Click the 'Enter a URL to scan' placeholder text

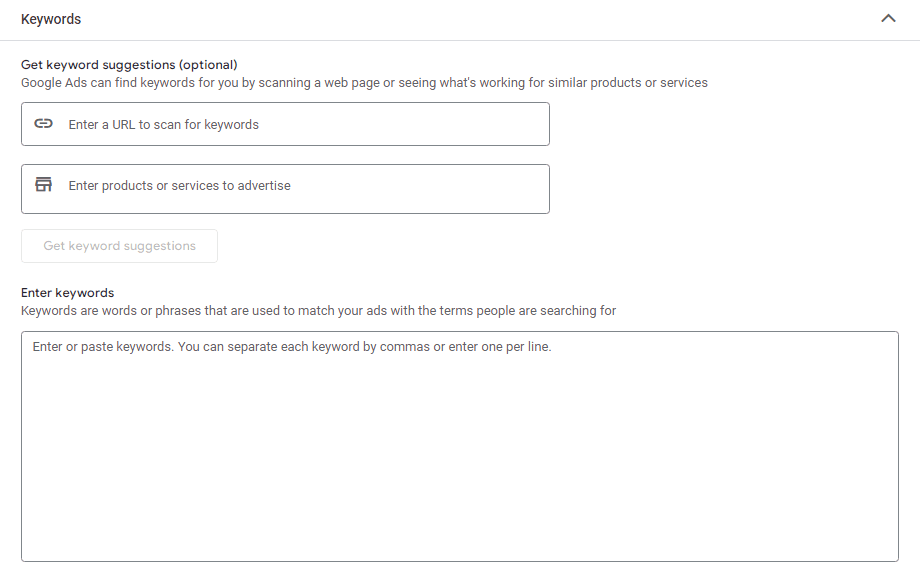point(164,124)
